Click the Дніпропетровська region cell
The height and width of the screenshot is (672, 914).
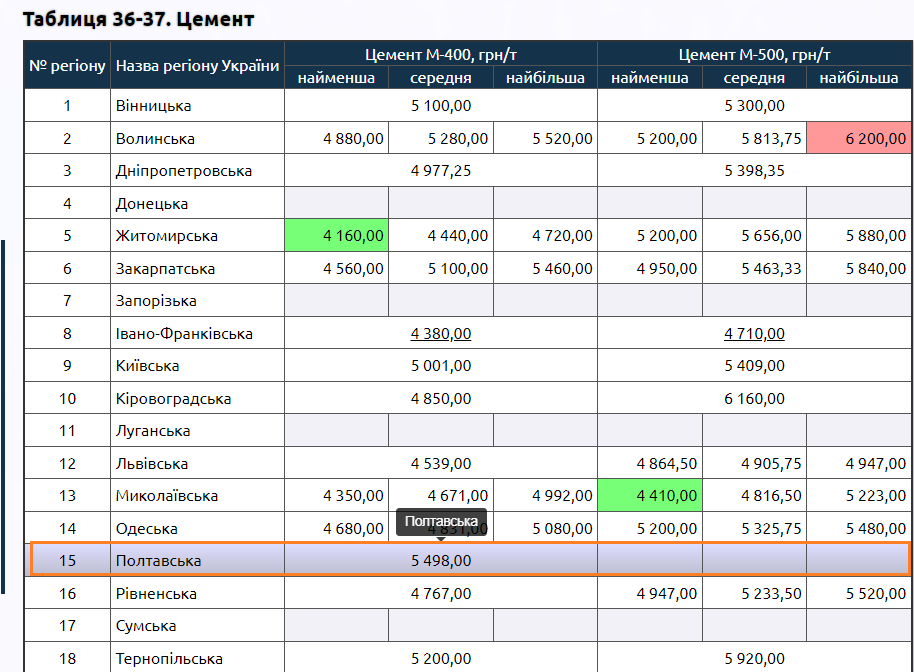[183, 171]
